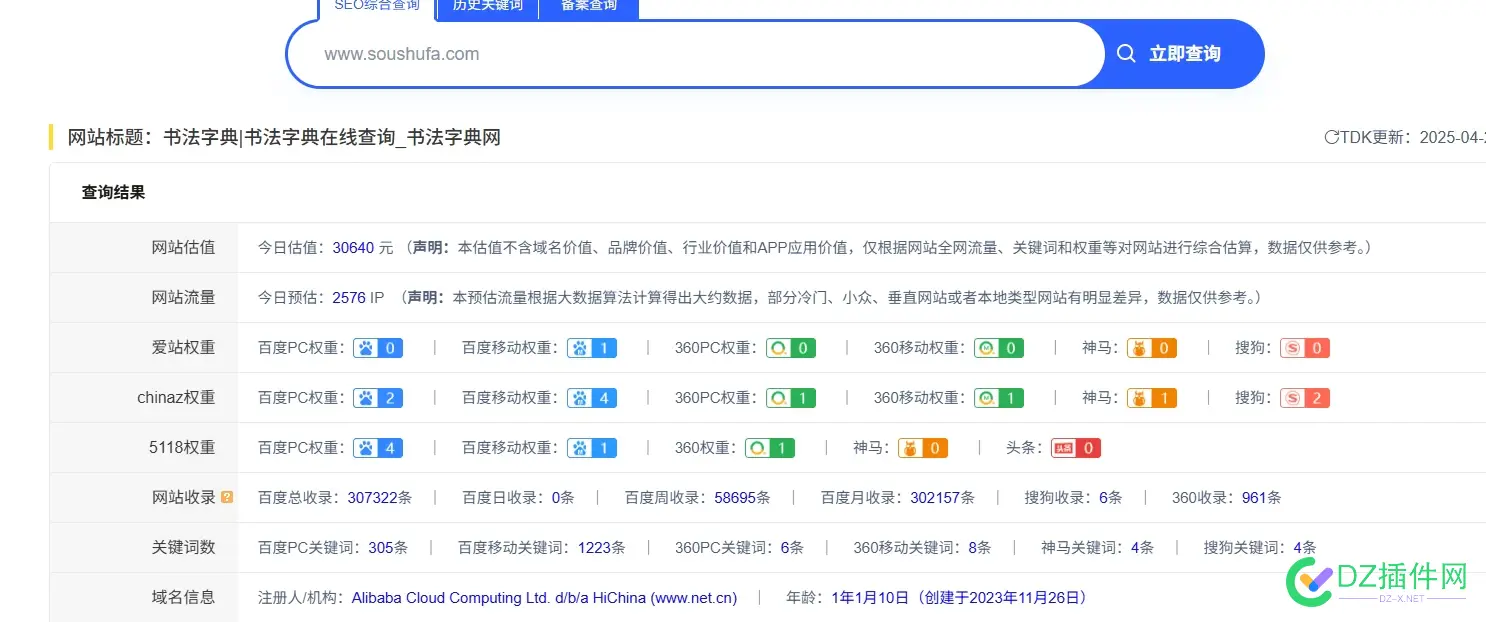
Task: Click 爱站权重 百度PC权重 badge showing 0
Action: [378, 348]
